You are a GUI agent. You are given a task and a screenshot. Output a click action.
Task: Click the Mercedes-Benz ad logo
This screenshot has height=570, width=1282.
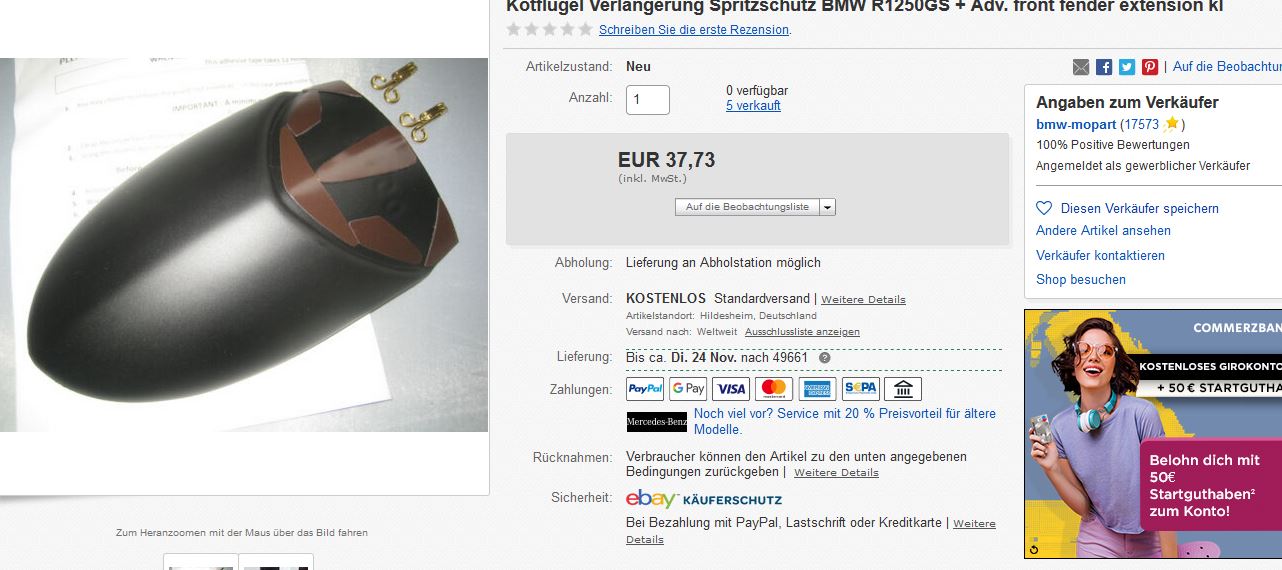[x=656, y=422]
